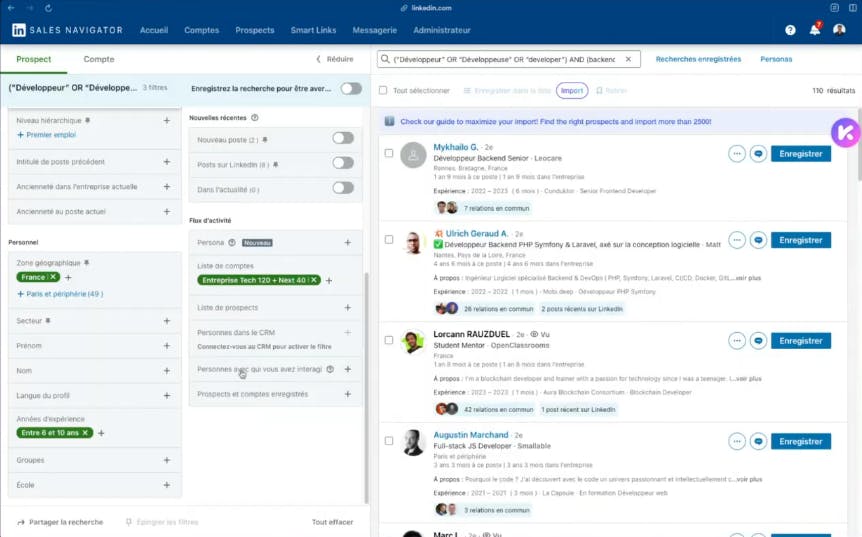The height and width of the screenshot is (537, 862).
Task: Remove the France location filter chip
Action: click(54, 277)
